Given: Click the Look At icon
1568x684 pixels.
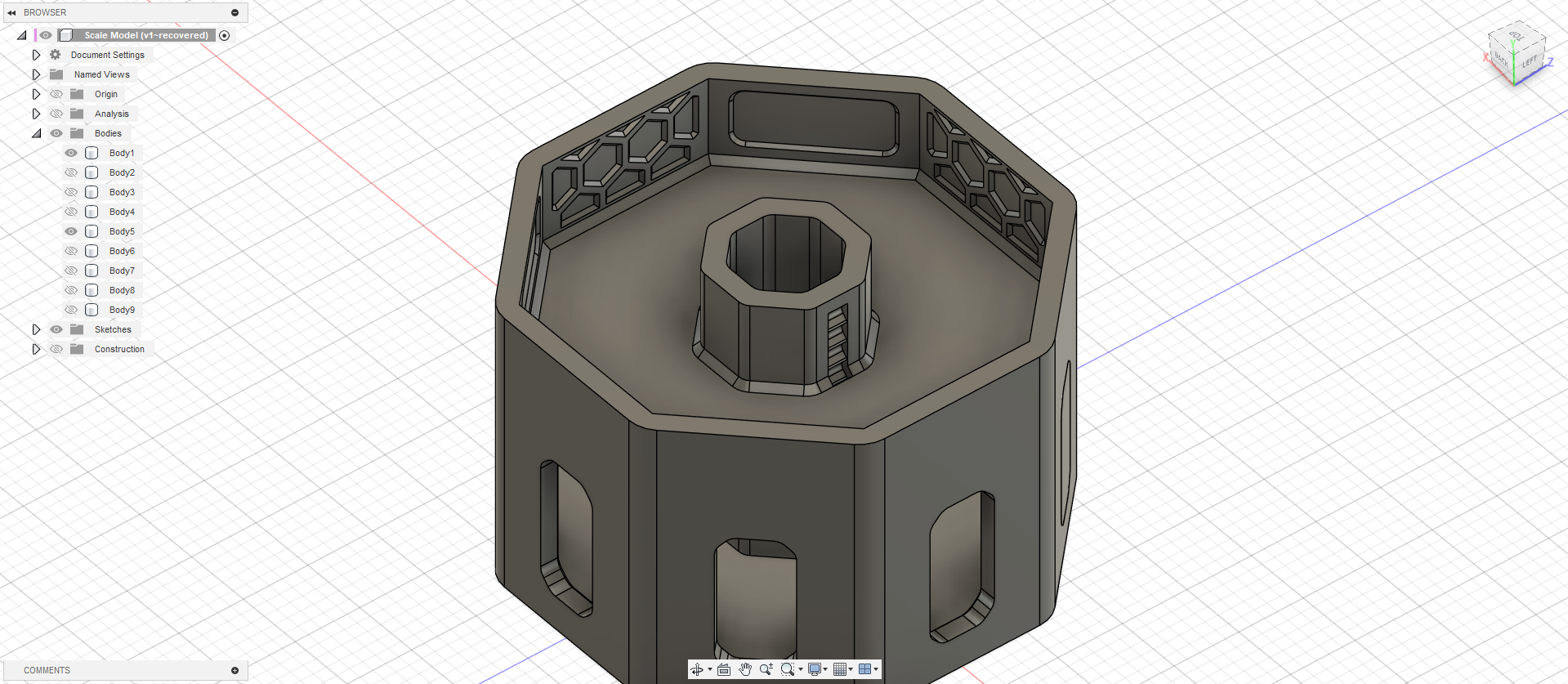Looking at the screenshot, I should 724,669.
